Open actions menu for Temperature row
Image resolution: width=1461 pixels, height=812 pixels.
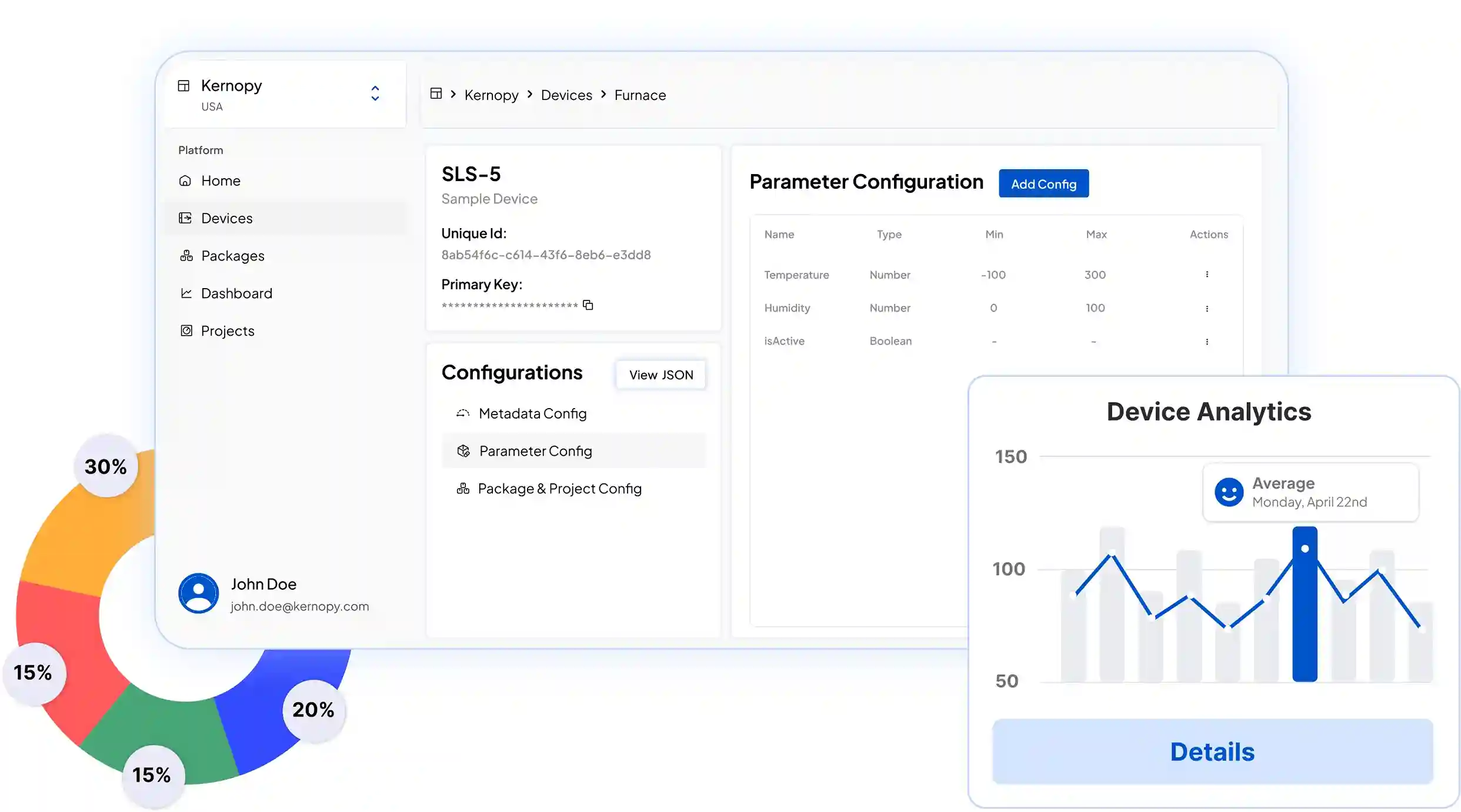click(x=1207, y=275)
